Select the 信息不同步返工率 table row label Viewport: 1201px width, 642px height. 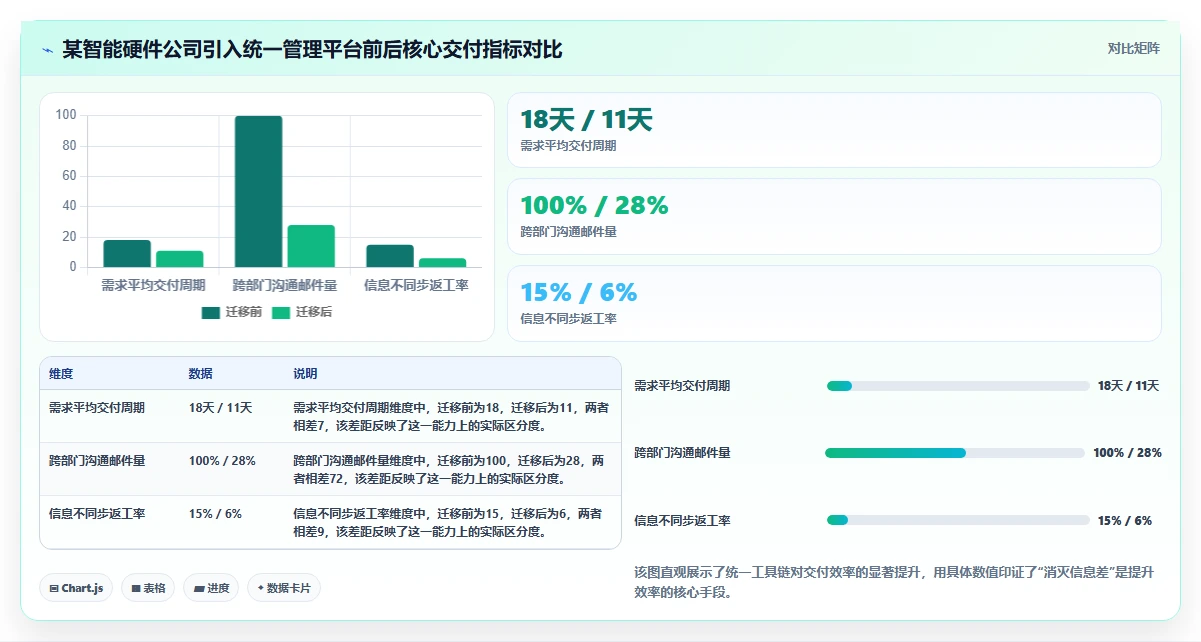97,514
